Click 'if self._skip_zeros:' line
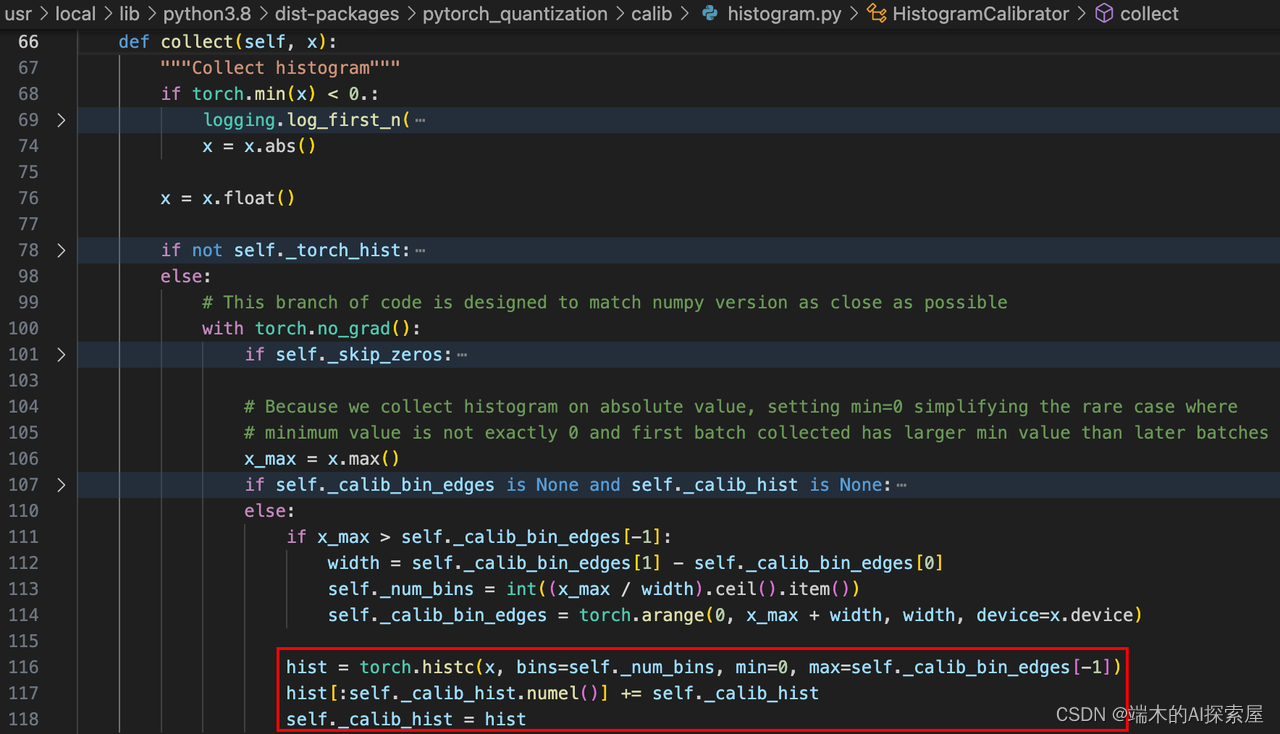The image size is (1280, 734). tap(349, 354)
